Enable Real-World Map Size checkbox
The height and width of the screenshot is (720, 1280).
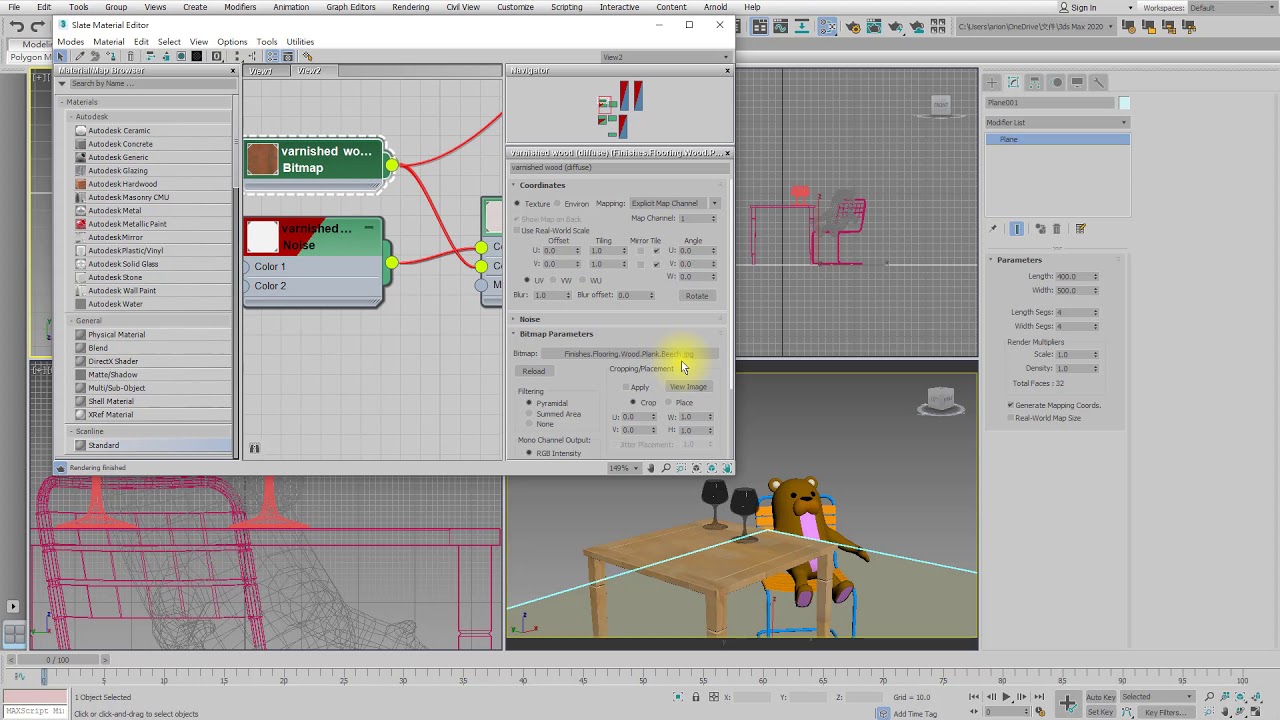[1011, 418]
